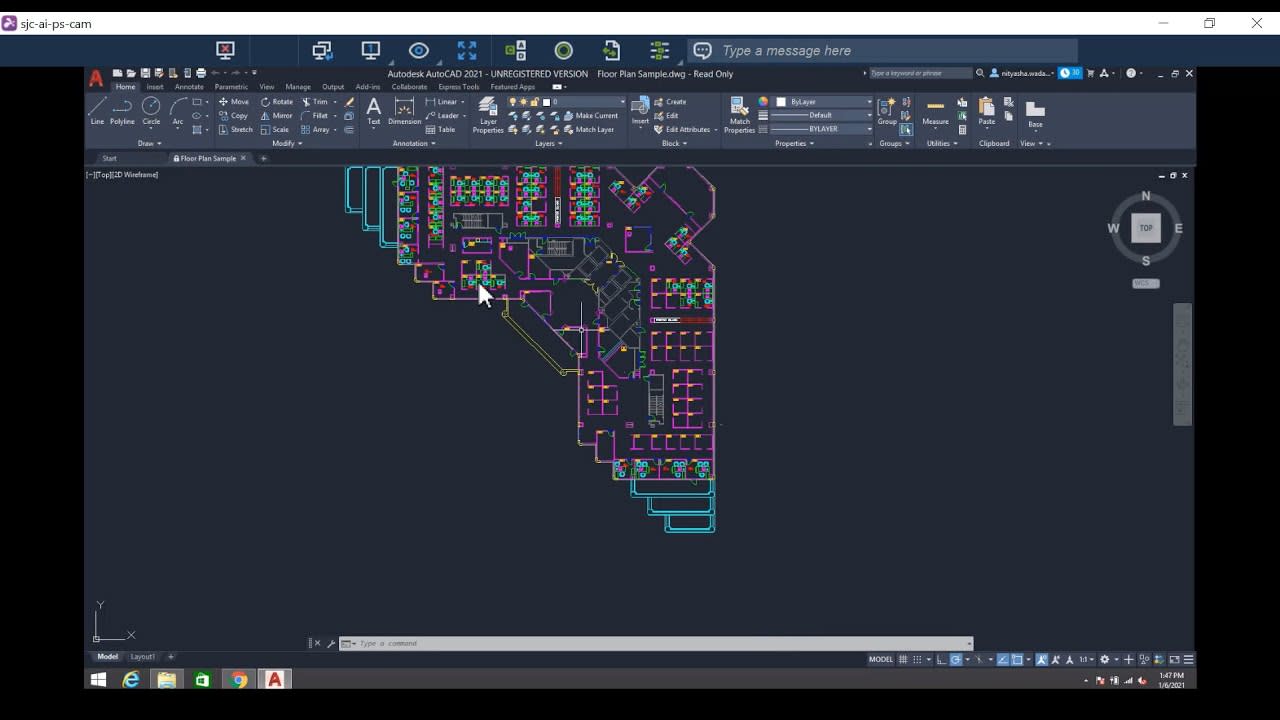Choose the Measure utility
Screen dimensions: 1280x720
point(935,112)
